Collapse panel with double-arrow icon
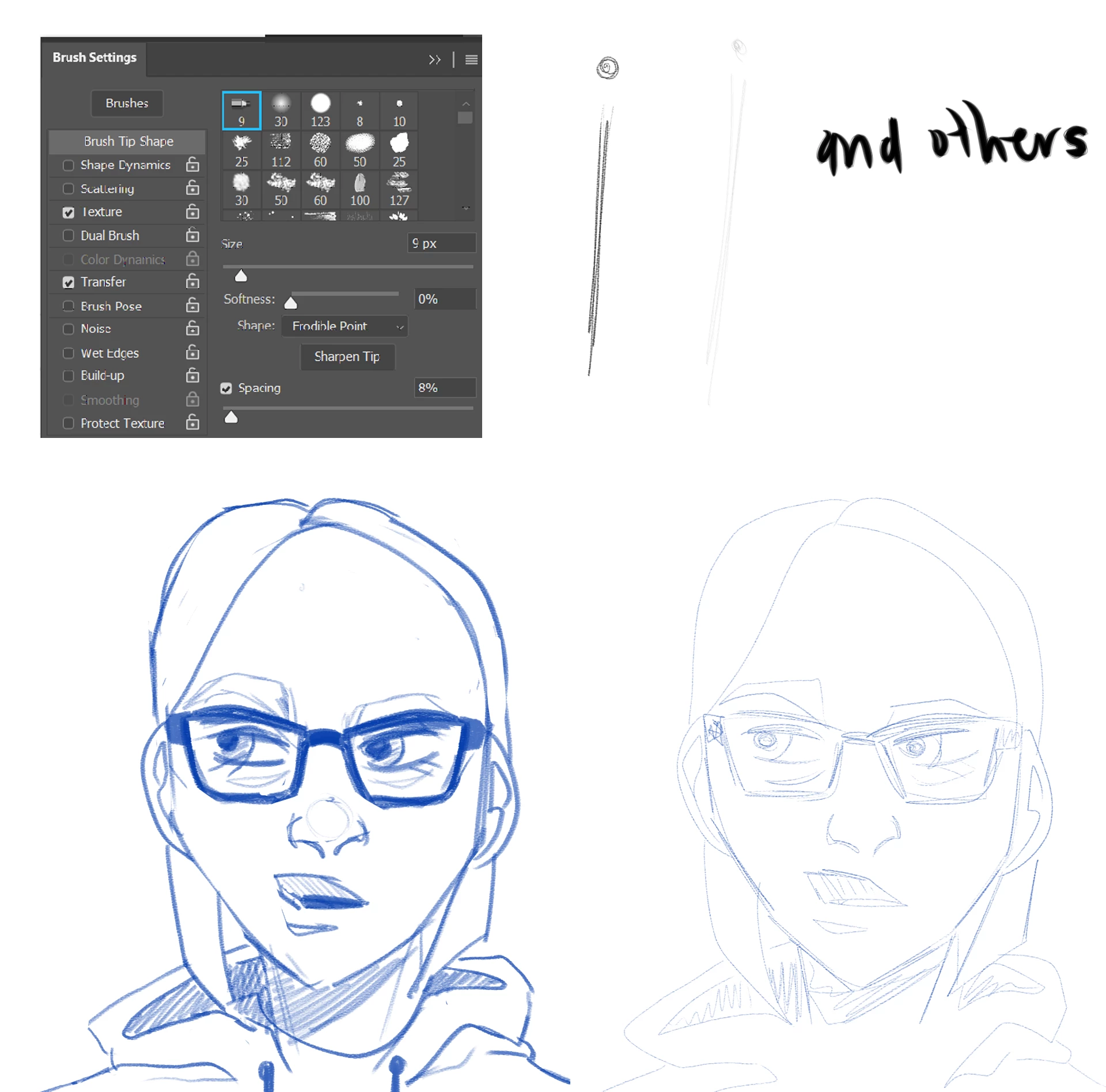The width and height of the screenshot is (1106, 1092). (x=434, y=59)
